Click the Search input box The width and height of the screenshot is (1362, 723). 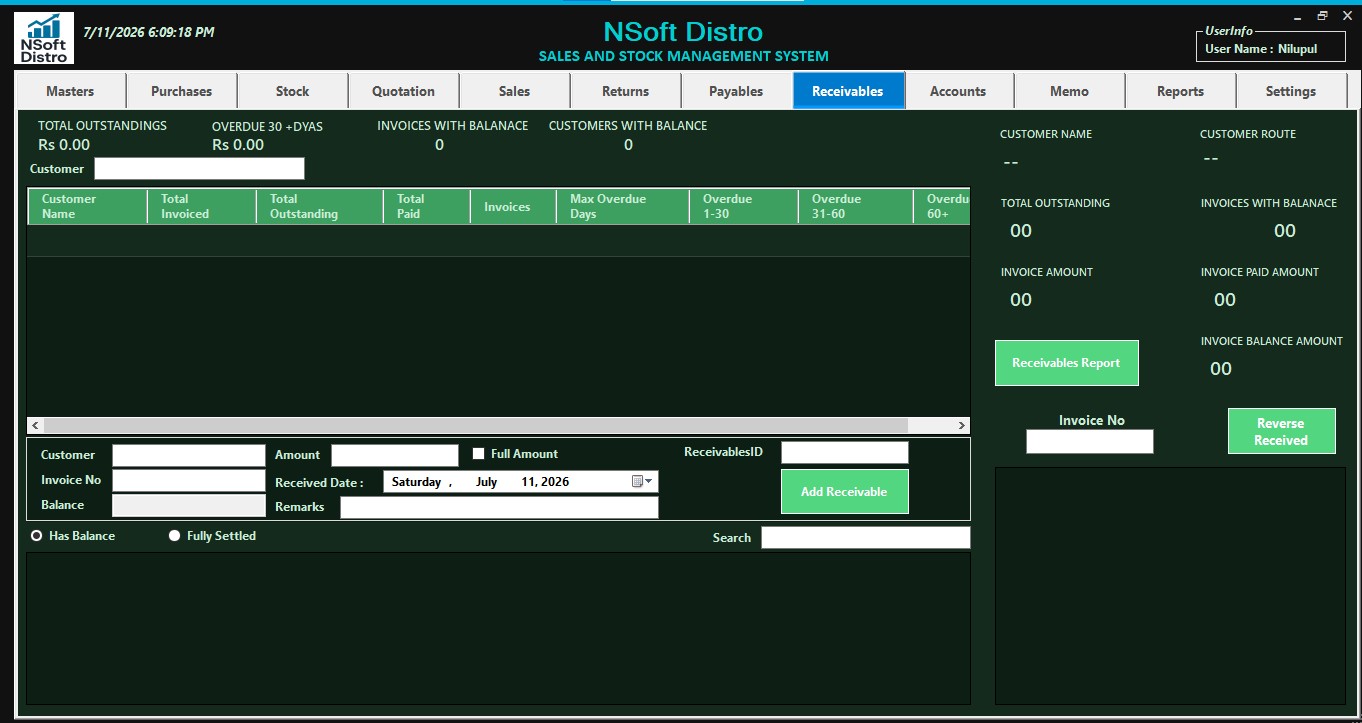[866, 538]
